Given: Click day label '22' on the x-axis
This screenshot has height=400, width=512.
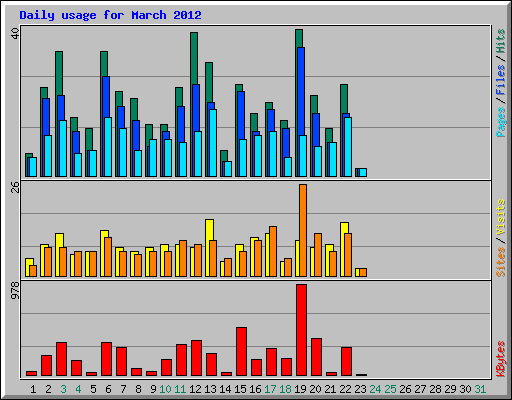Looking at the screenshot, I should click(x=345, y=389).
